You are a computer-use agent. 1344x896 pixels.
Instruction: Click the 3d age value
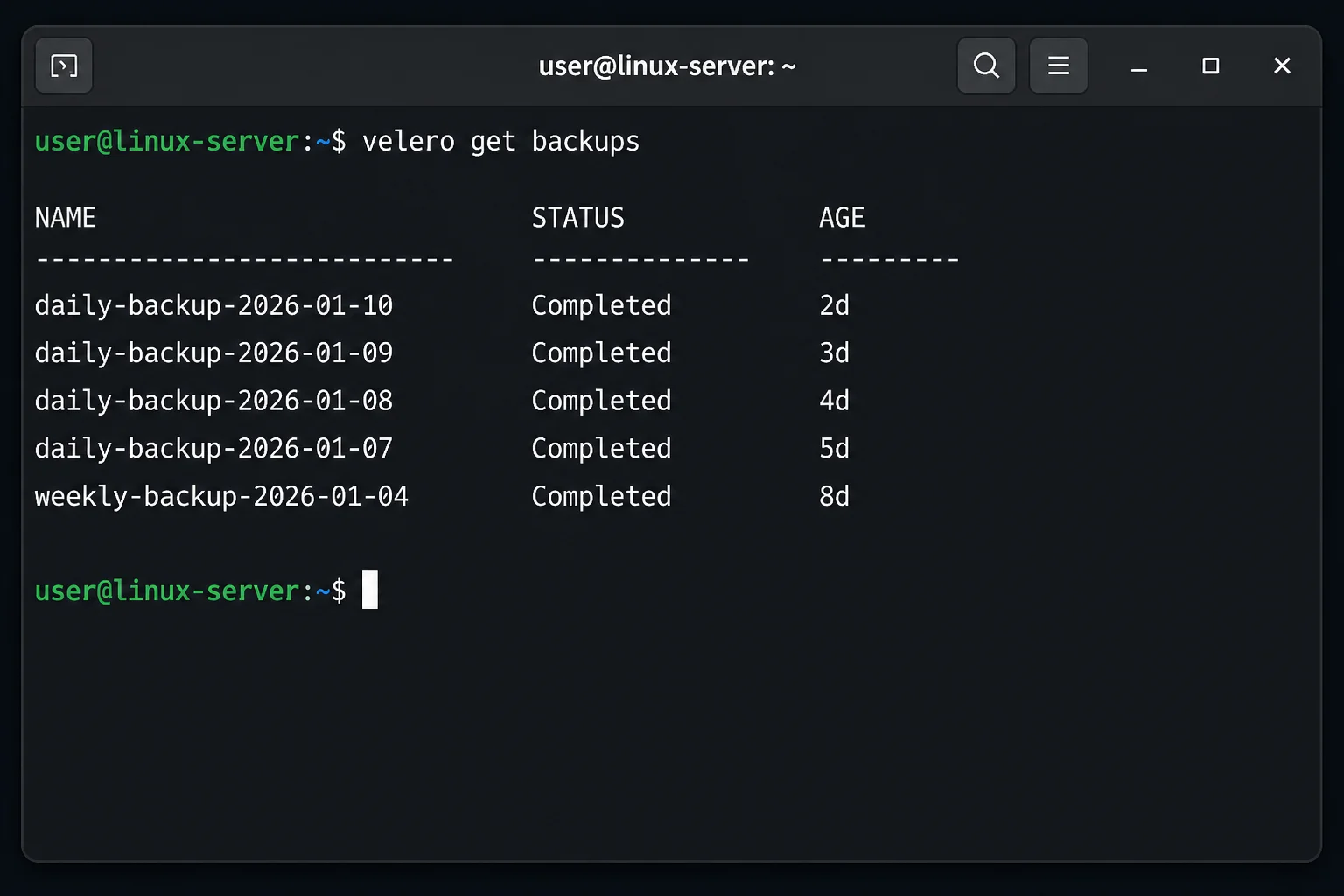pyautogui.click(x=834, y=353)
